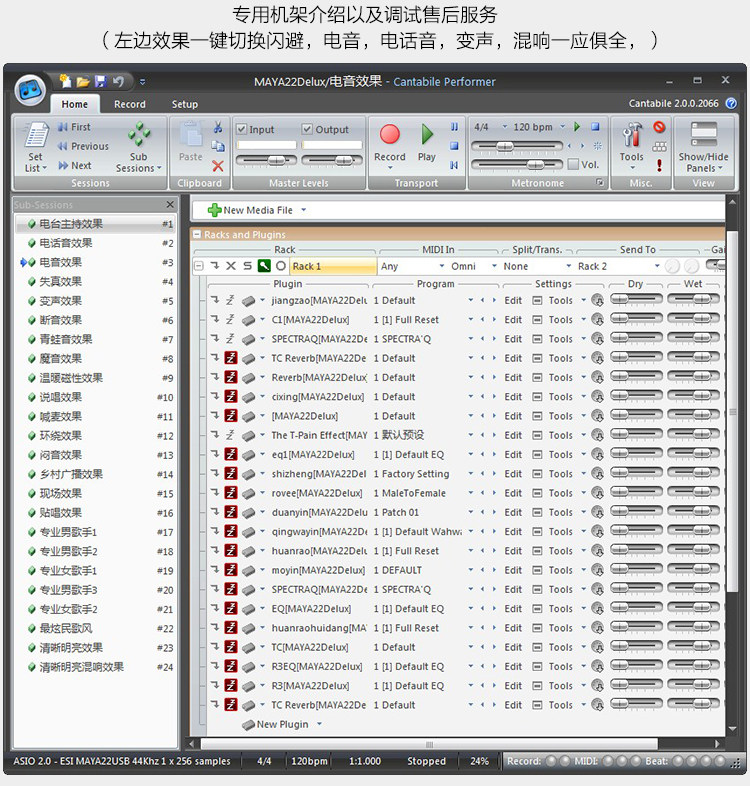Click New Plugin at list bottom
Screen dimensions: 750x786
point(282,724)
